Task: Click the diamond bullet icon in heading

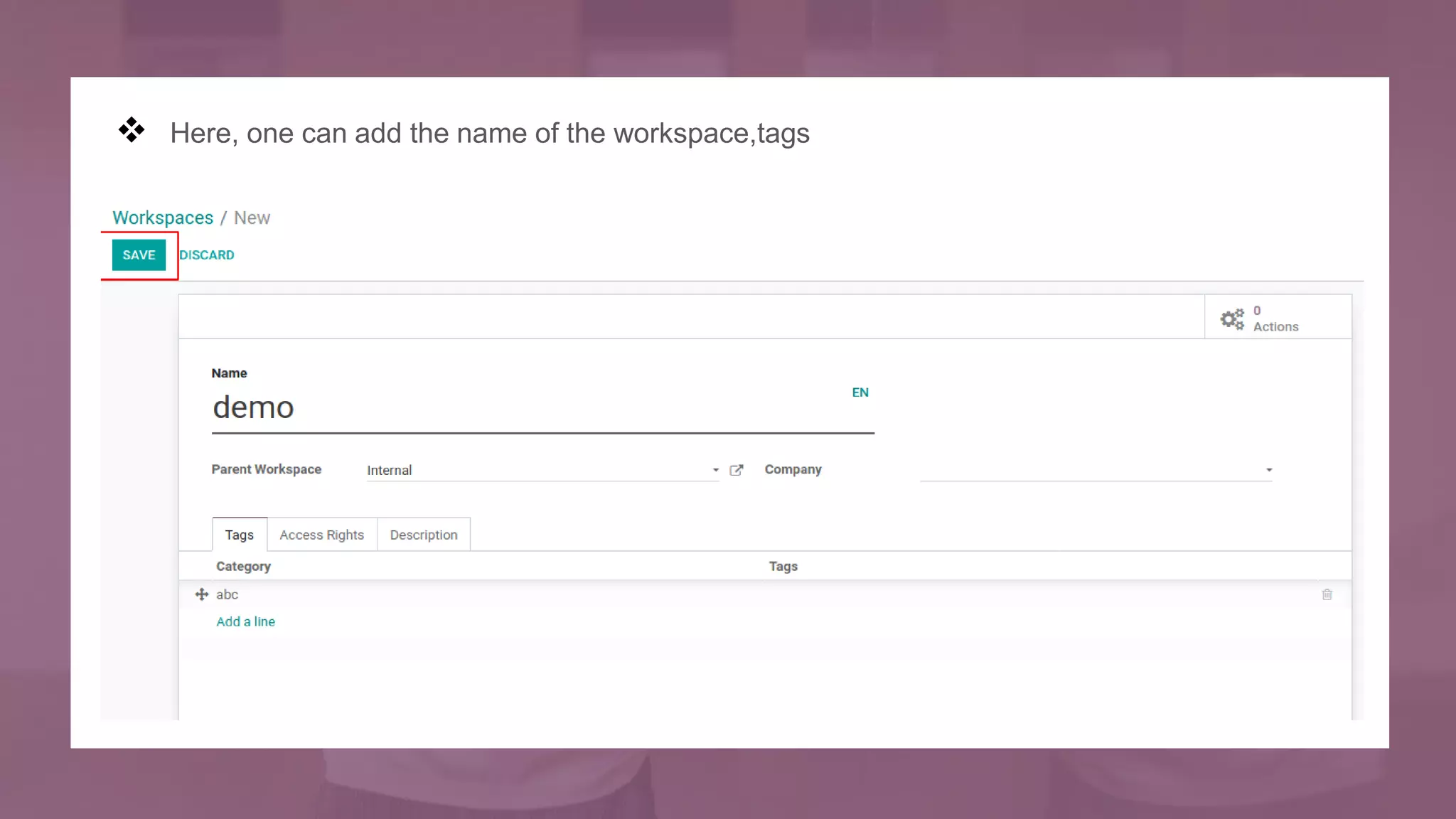Action: (x=132, y=130)
